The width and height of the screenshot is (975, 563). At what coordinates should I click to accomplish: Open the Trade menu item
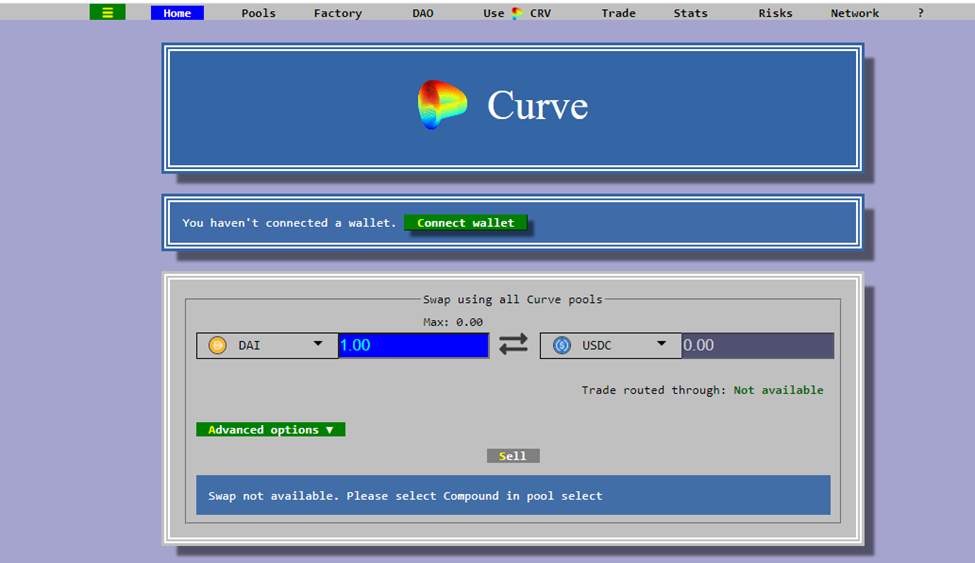click(618, 13)
